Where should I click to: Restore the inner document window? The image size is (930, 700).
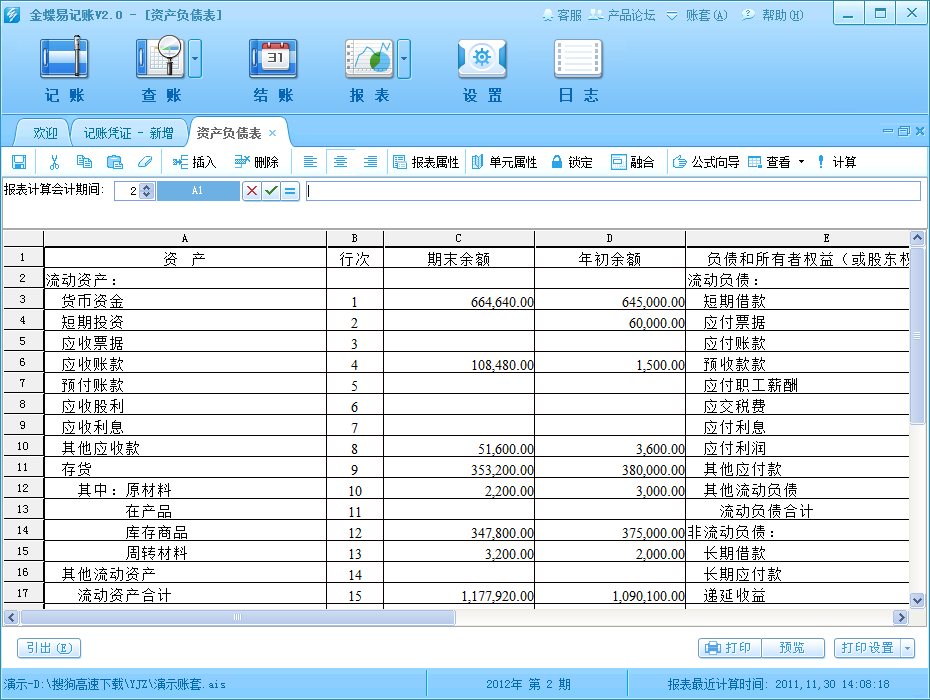pos(903,131)
